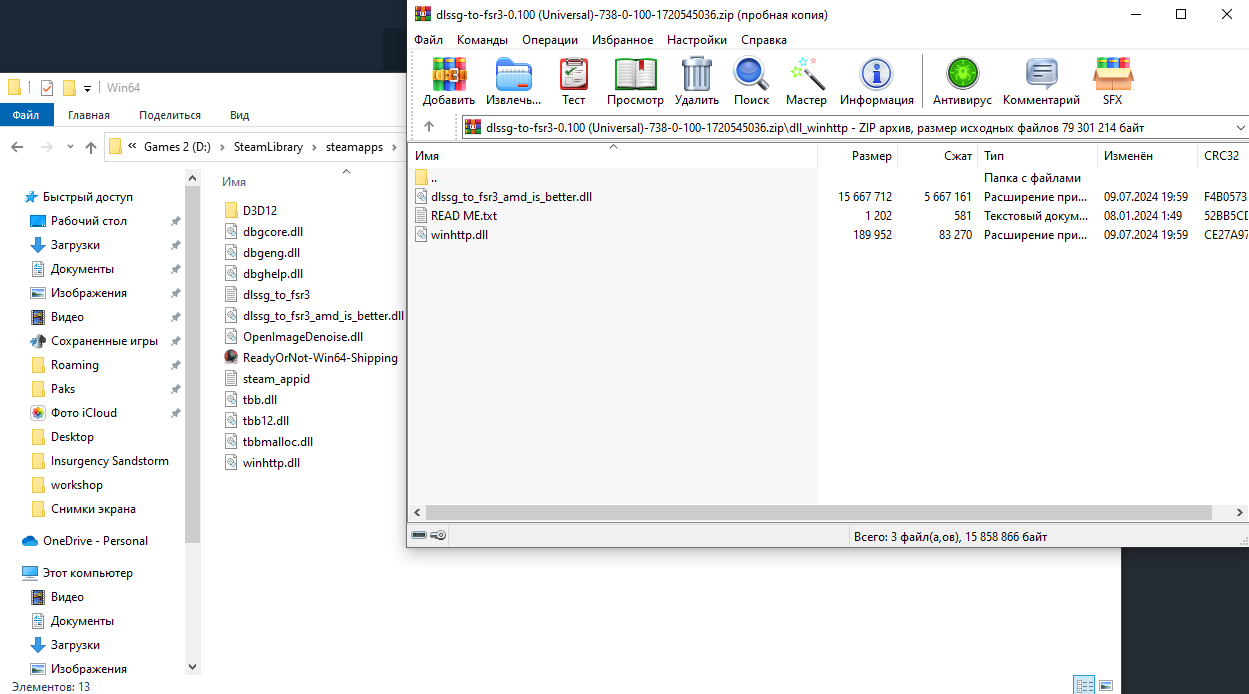Viewport: 1249px width, 694px height.
Task: Click the disk icon in WinRAR status bar
Action: 419,536
